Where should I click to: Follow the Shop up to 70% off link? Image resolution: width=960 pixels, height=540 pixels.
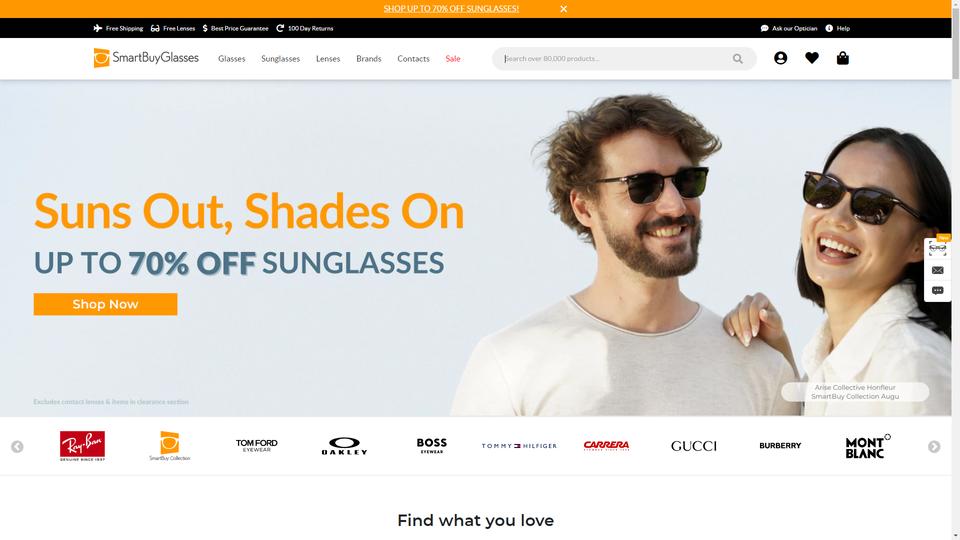point(451,9)
